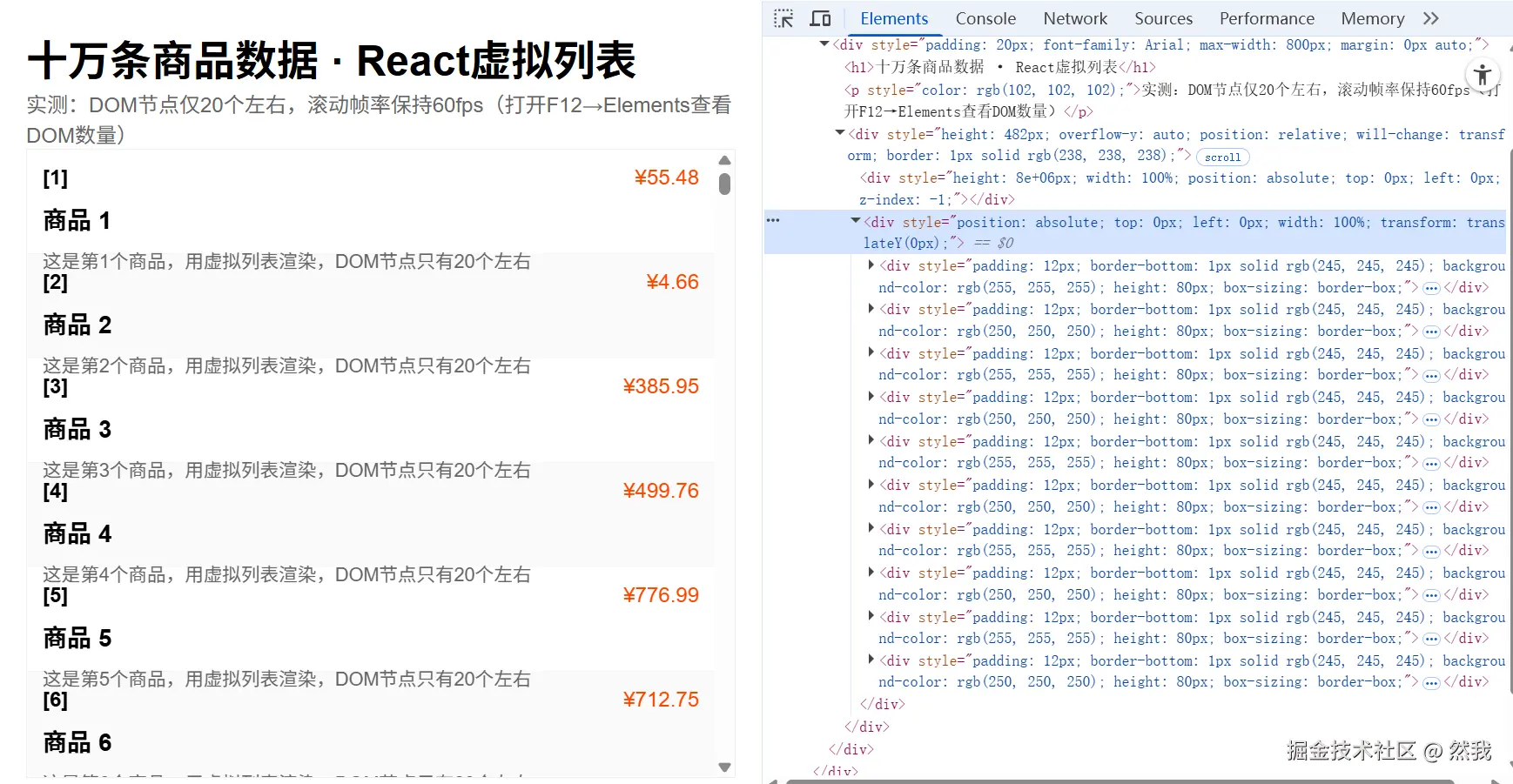
Task: Click the description 这是第2个商品
Action: point(286,365)
